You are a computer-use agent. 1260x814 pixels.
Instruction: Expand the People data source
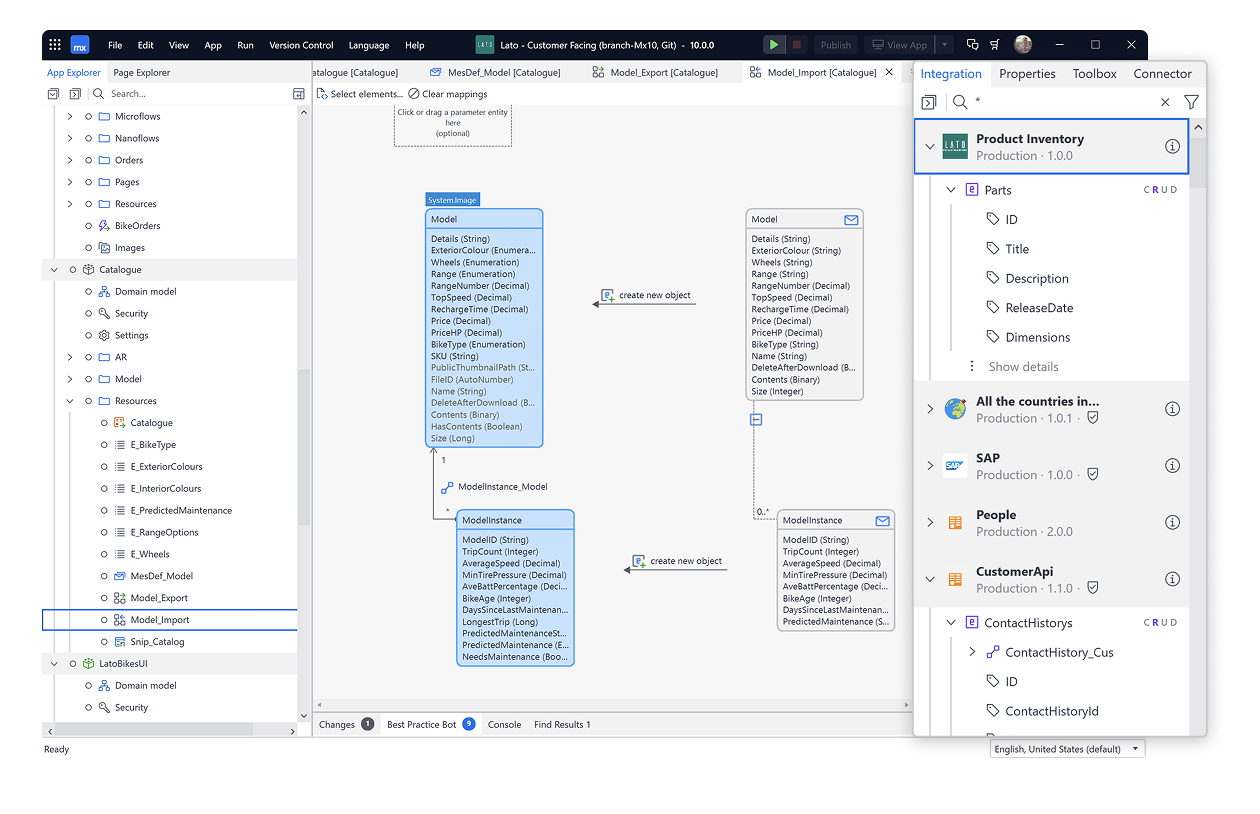pyautogui.click(x=930, y=523)
